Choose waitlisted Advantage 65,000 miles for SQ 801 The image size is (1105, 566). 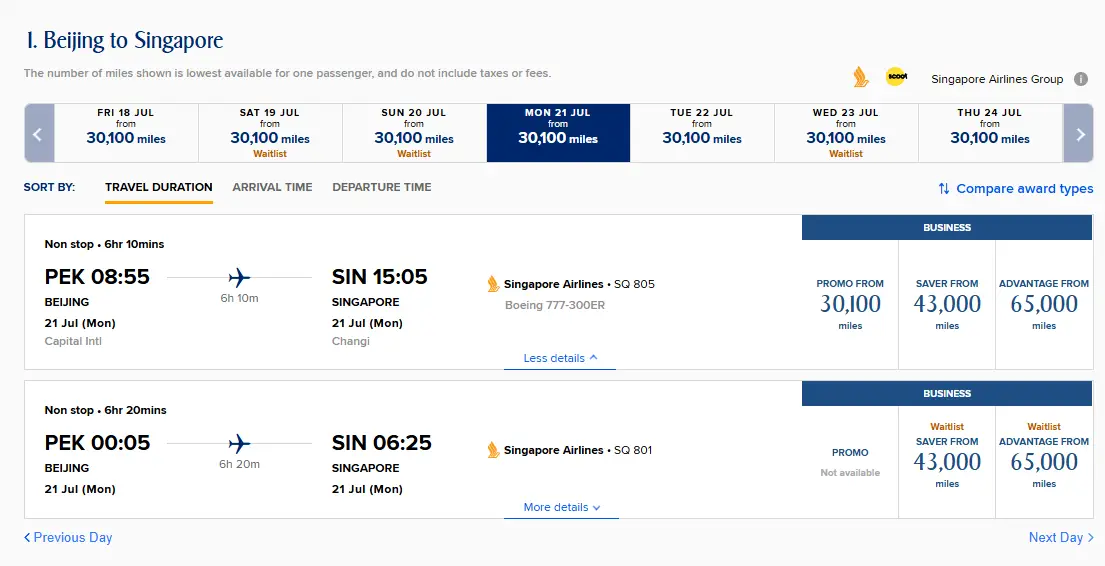pos(1044,462)
